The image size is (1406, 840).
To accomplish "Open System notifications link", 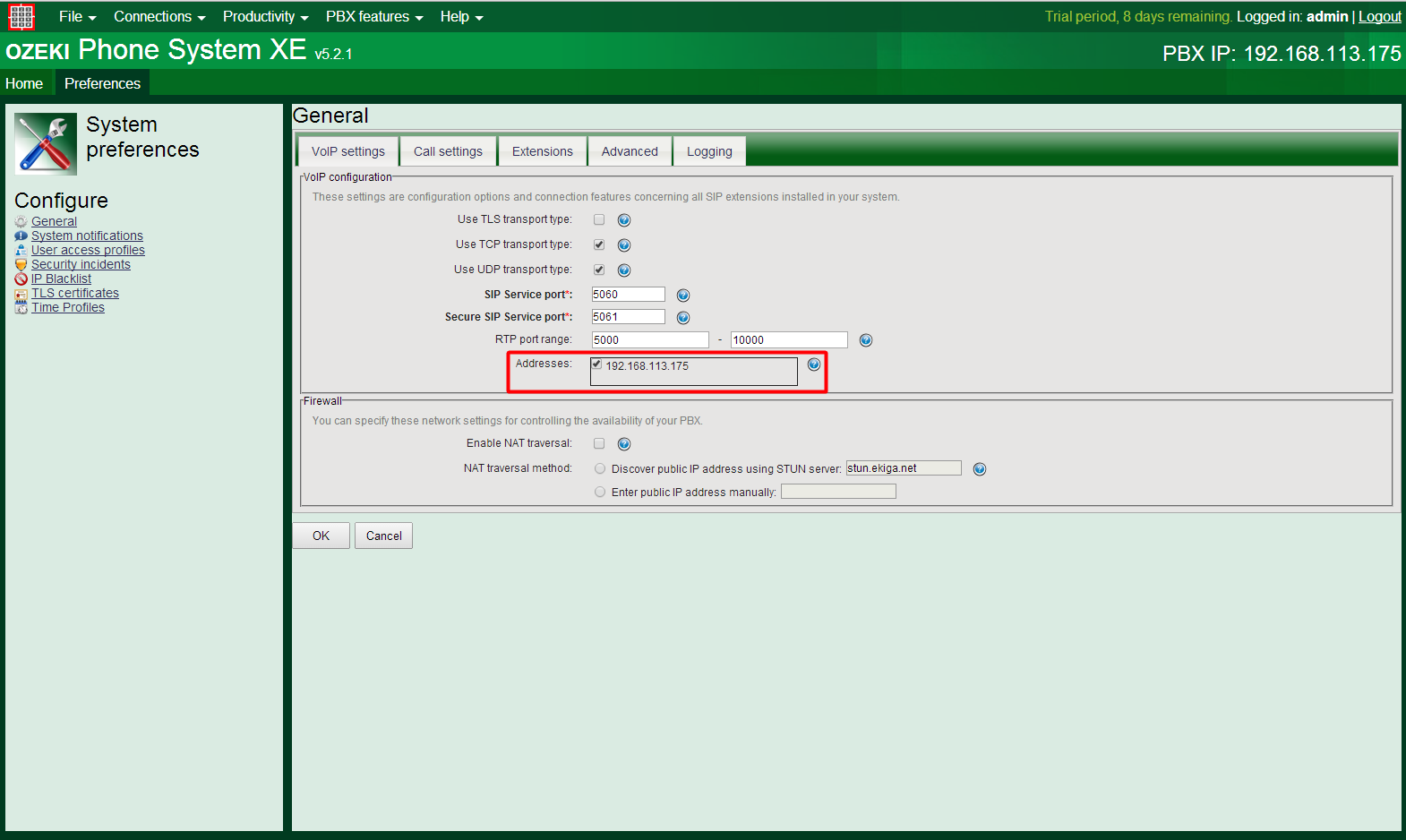I will coord(87,236).
